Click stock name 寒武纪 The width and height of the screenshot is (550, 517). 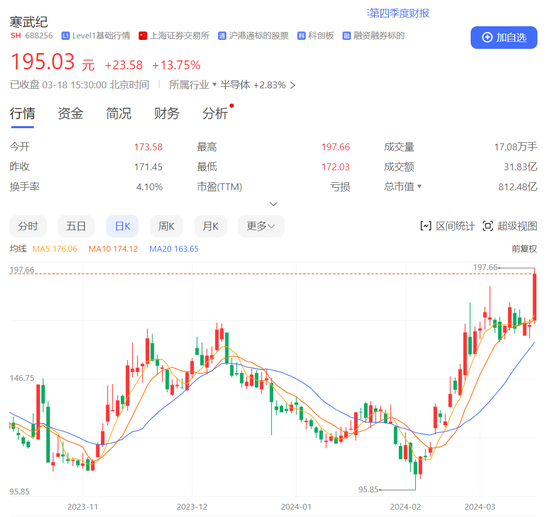[29, 22]
